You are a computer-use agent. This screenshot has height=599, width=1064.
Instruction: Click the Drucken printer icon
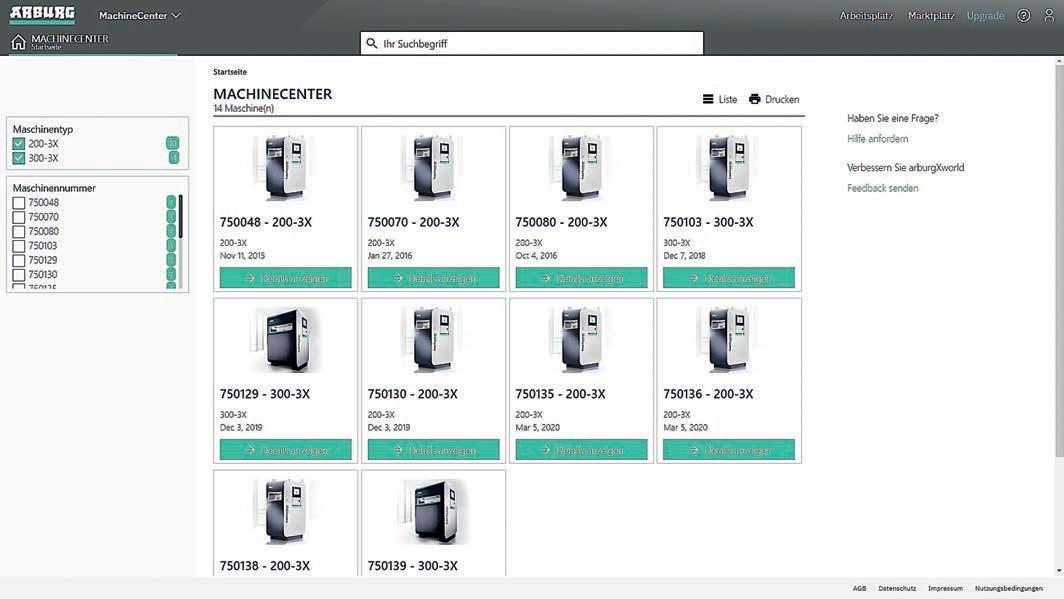[755, 99]
